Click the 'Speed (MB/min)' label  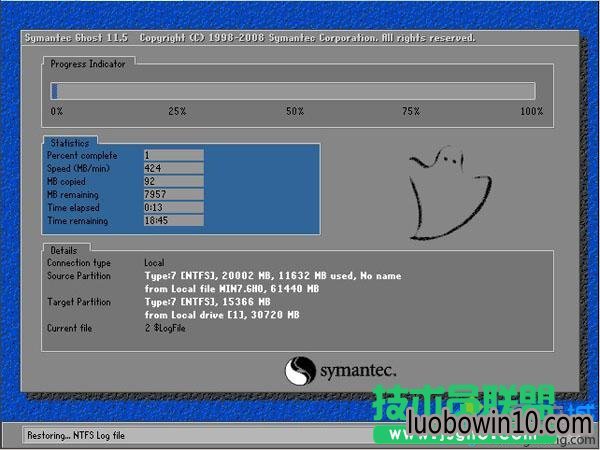point(78,169)
